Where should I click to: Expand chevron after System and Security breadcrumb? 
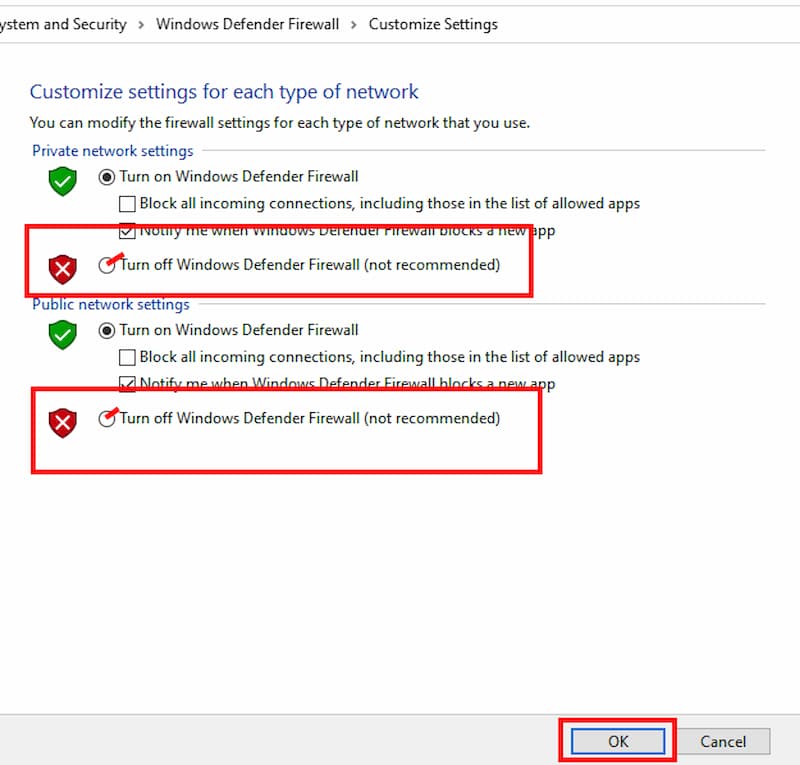tap(141, 24)
